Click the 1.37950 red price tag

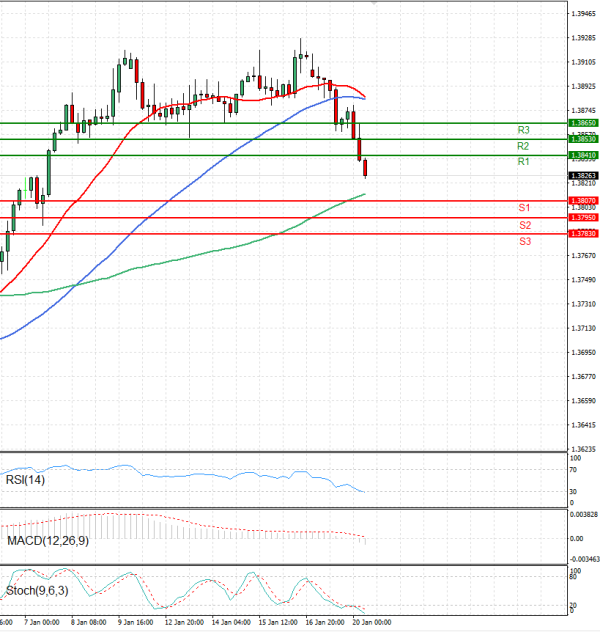(x=583, y=217)
